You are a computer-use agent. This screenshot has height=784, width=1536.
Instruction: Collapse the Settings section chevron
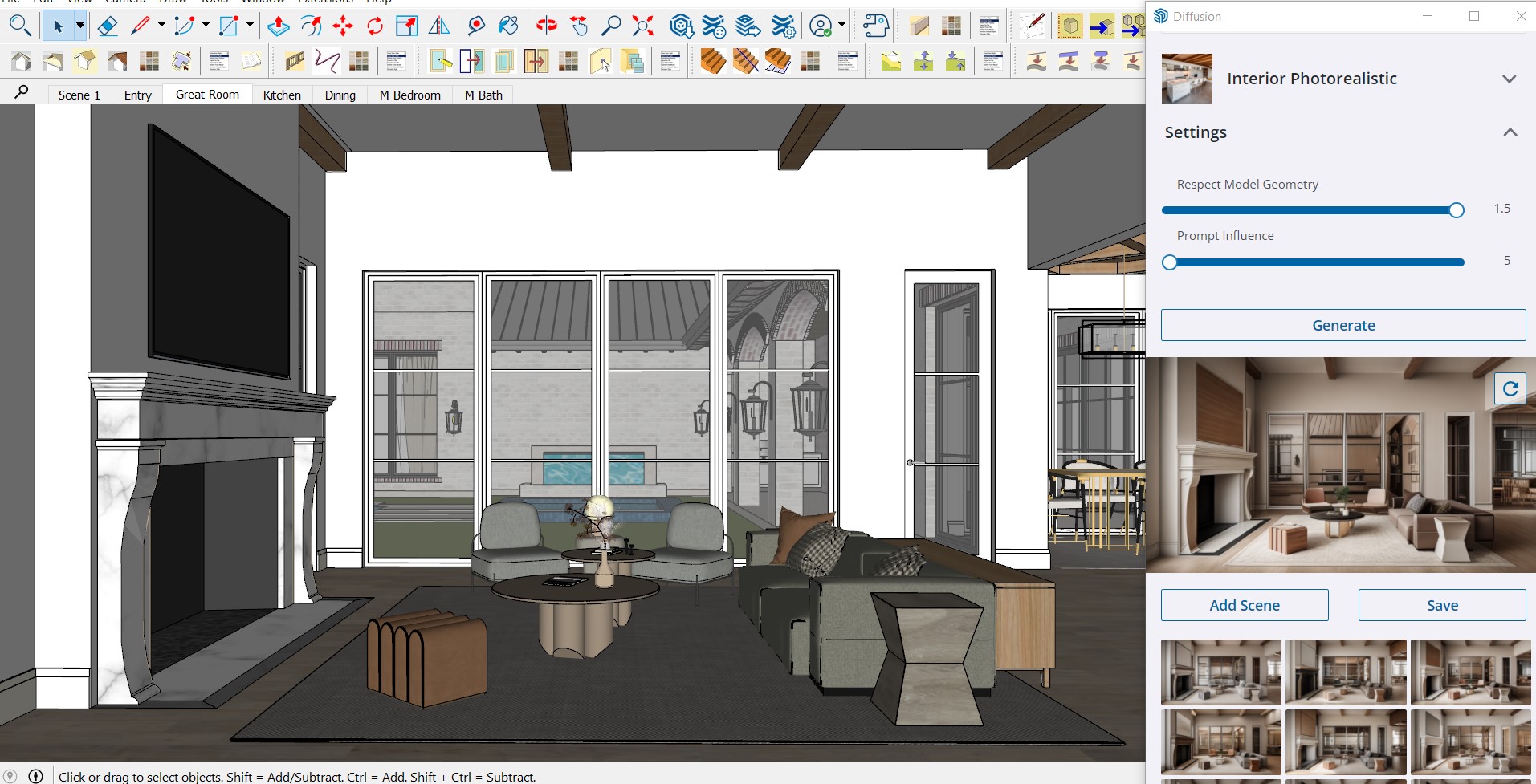[1510, 132]
